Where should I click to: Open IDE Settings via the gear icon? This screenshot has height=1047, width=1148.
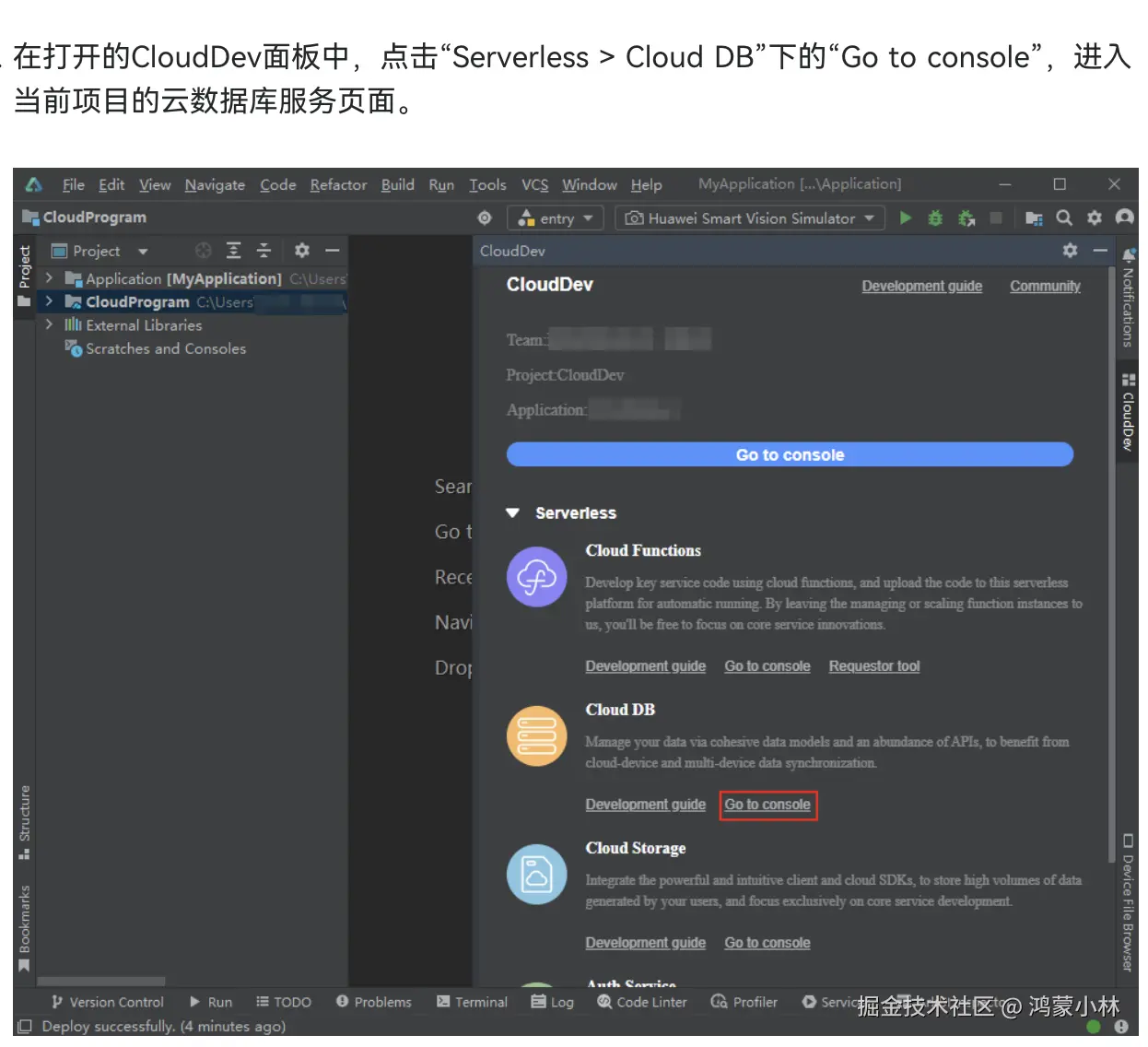pos(1094,218)
